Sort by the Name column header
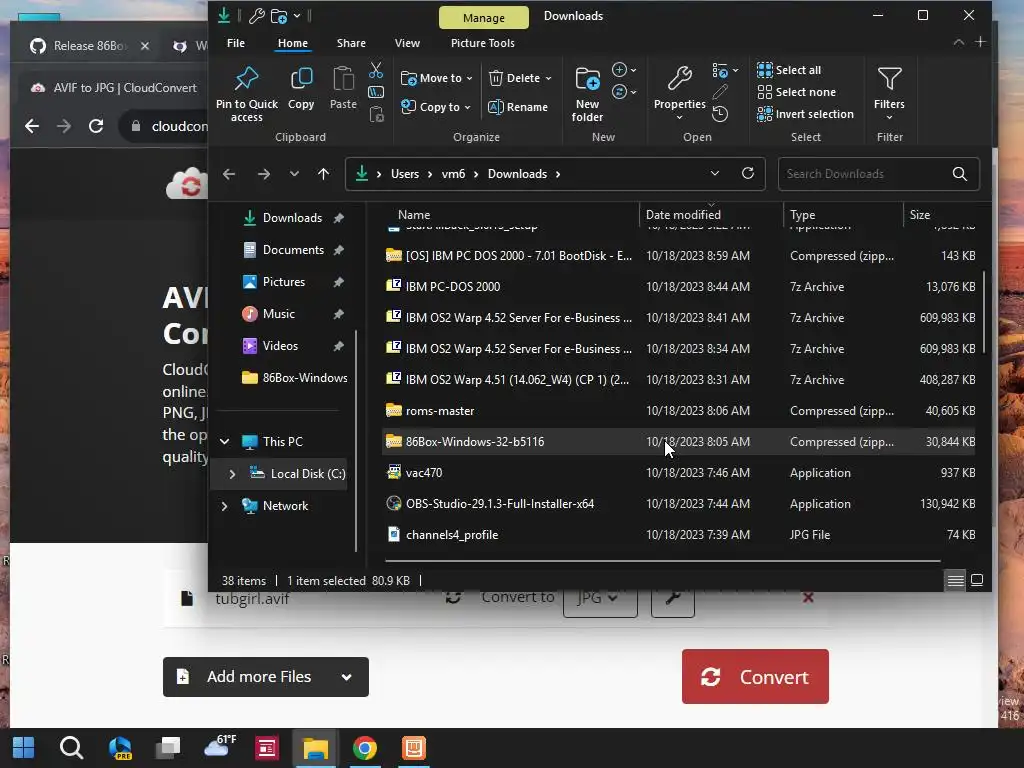Viewport: 1024px width, 768px height. 414,215
